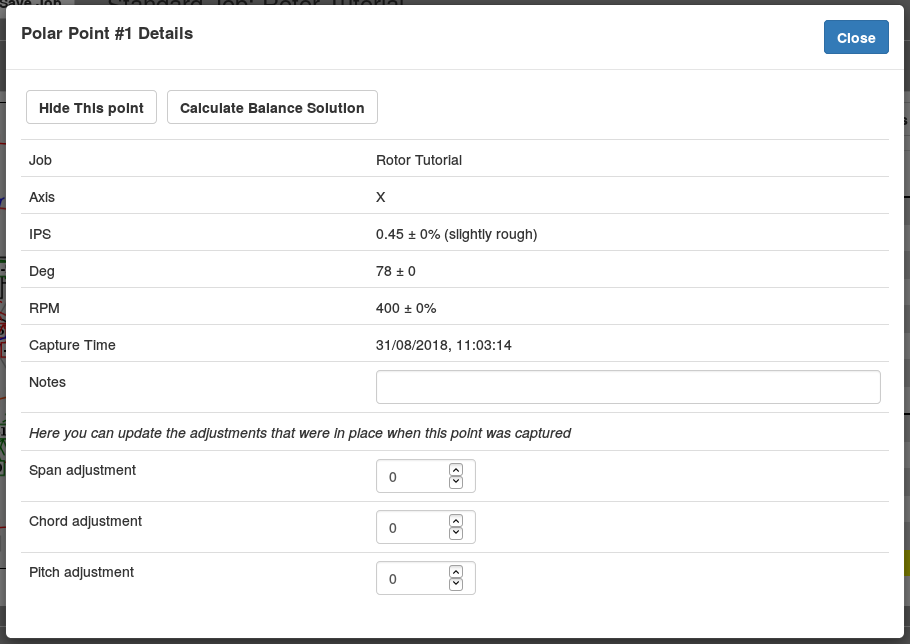
Task: Focus the Notes text field
Action: pyautogui.click(x=627, y=387)
